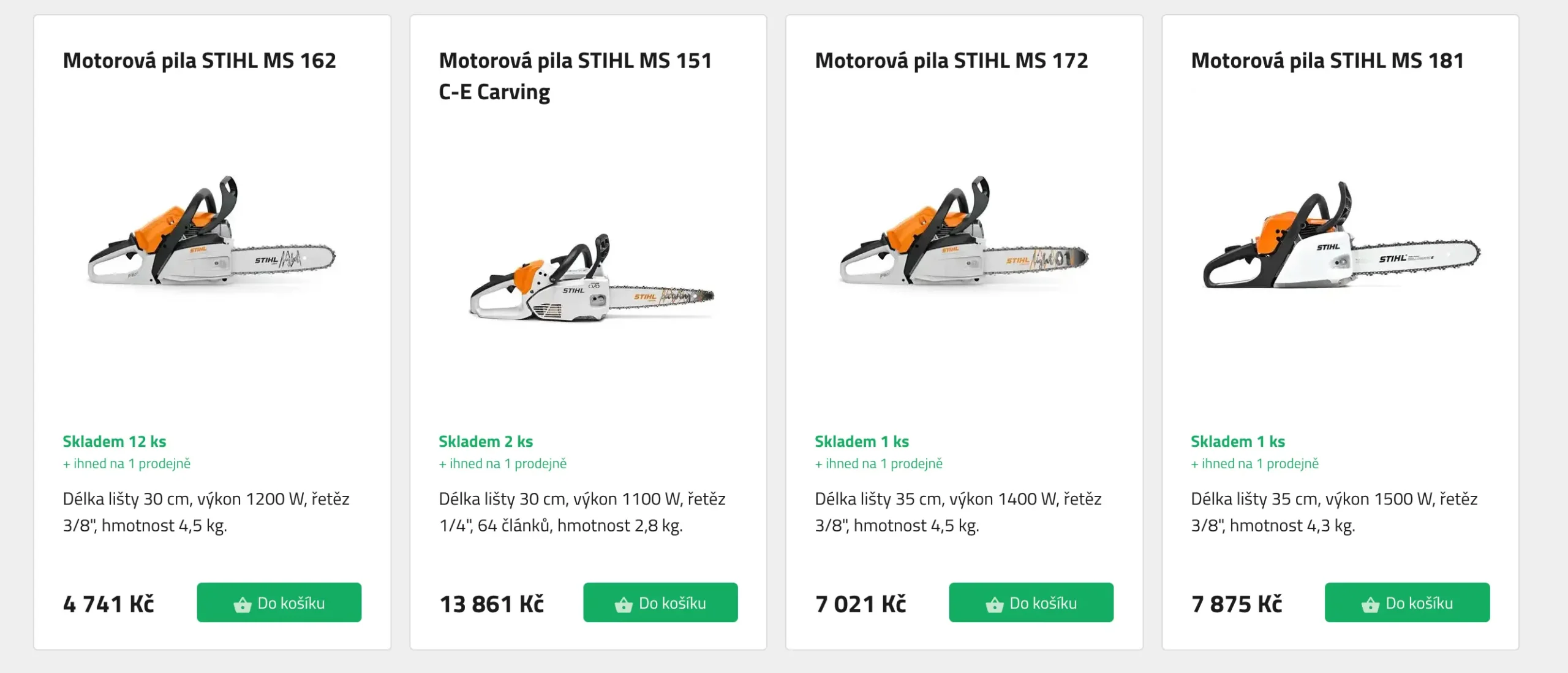This screenshot has width=1568, height=673.
Task: Add STIHL MS 162 to cart with Do košíku
Action: tap(279, 603)
